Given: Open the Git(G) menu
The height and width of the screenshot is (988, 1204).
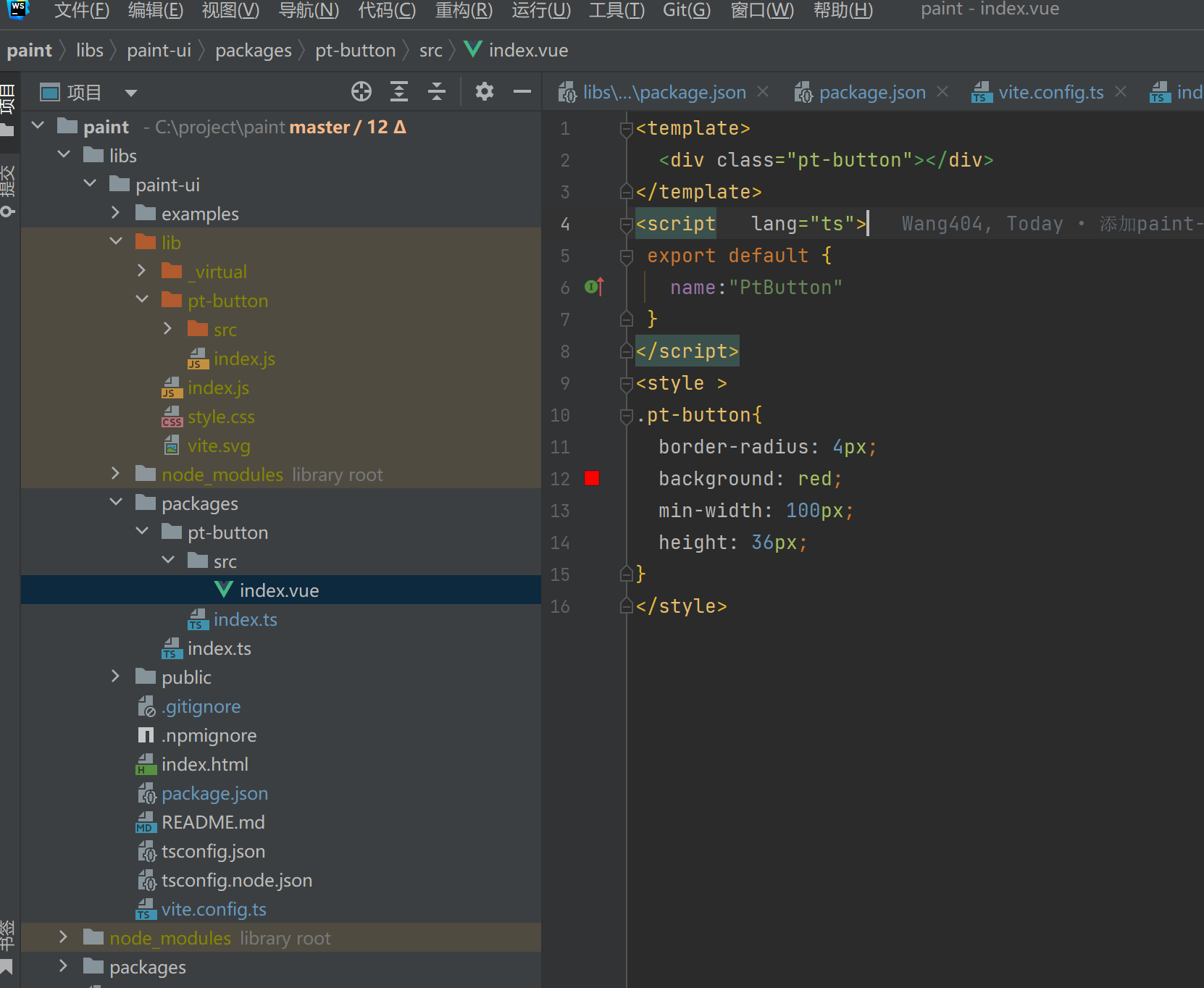Looking at the screenshot, I should pos(687,10).
